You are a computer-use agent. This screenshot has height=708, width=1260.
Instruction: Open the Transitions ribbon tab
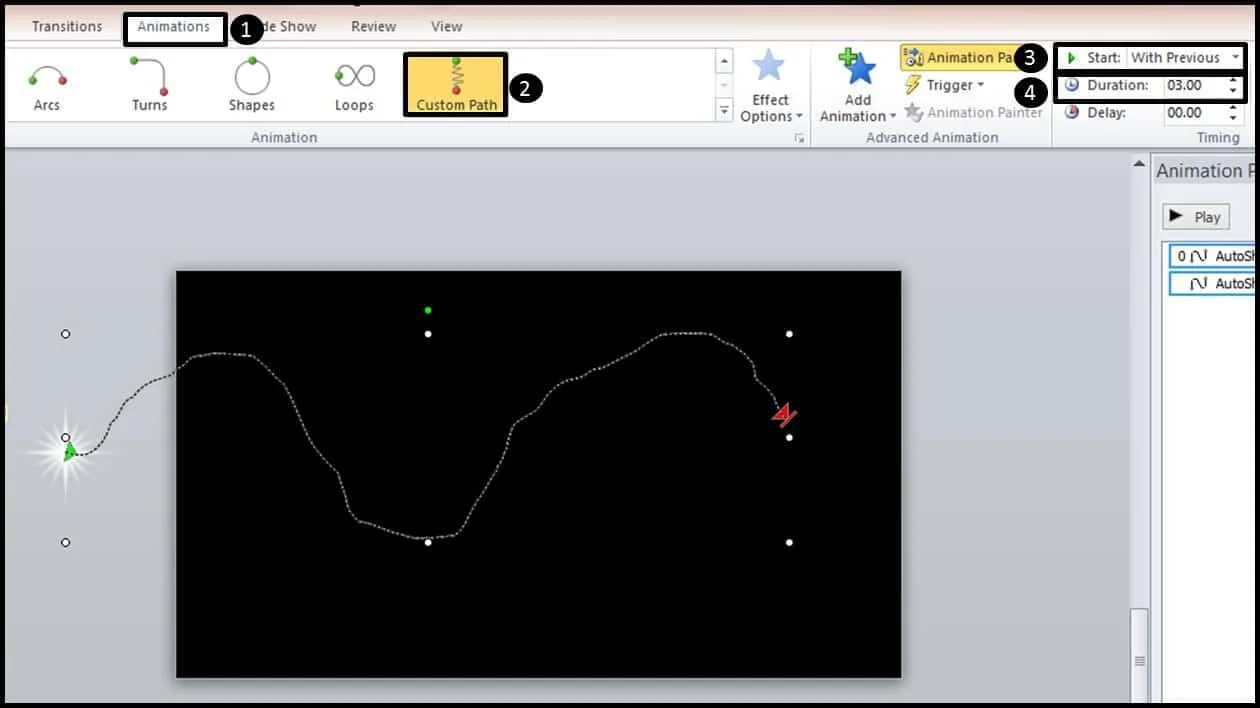tap(67, 26)
